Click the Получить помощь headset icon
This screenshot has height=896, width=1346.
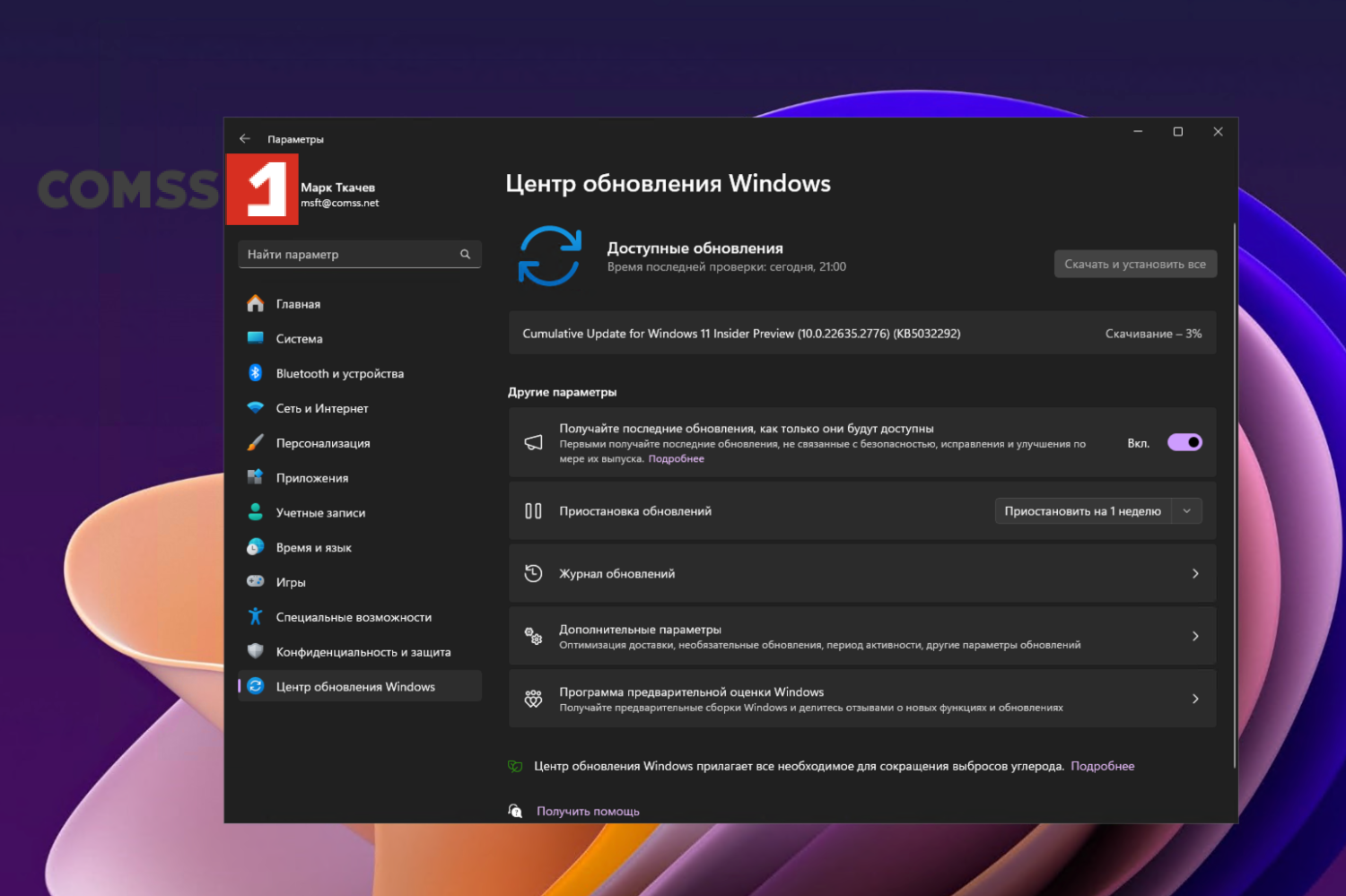point(515,811)
